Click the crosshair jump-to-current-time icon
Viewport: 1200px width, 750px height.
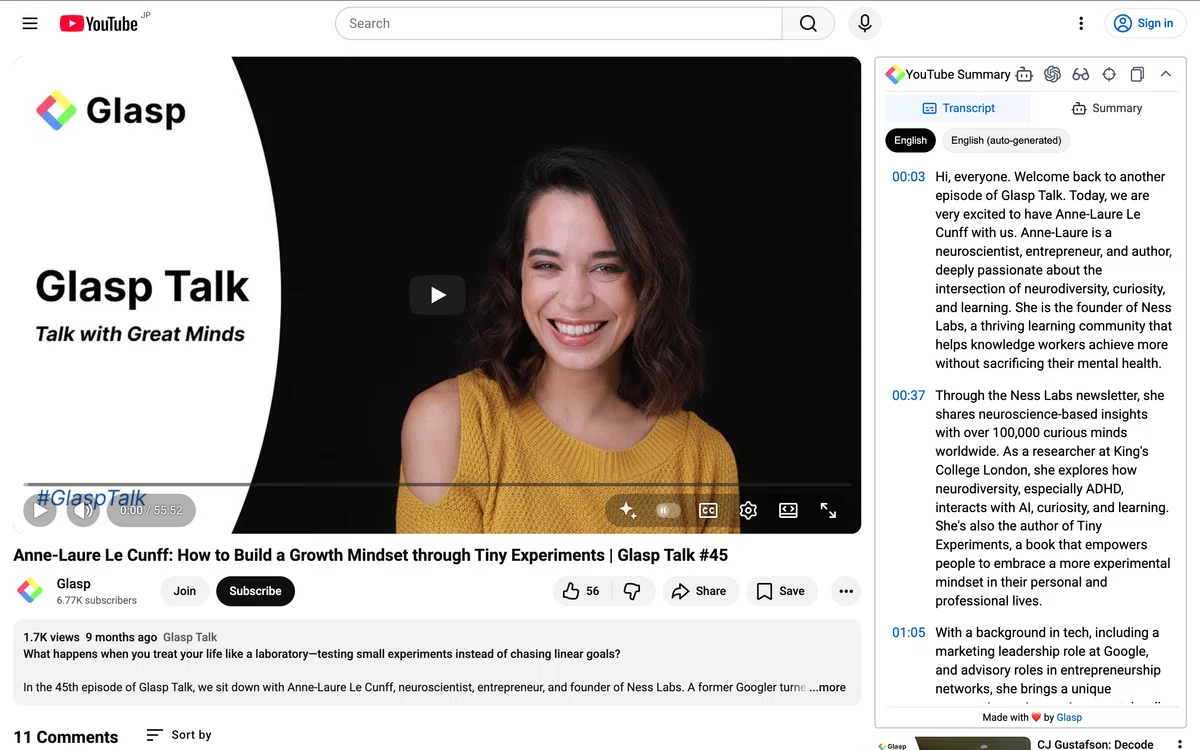coord(1109,74)
